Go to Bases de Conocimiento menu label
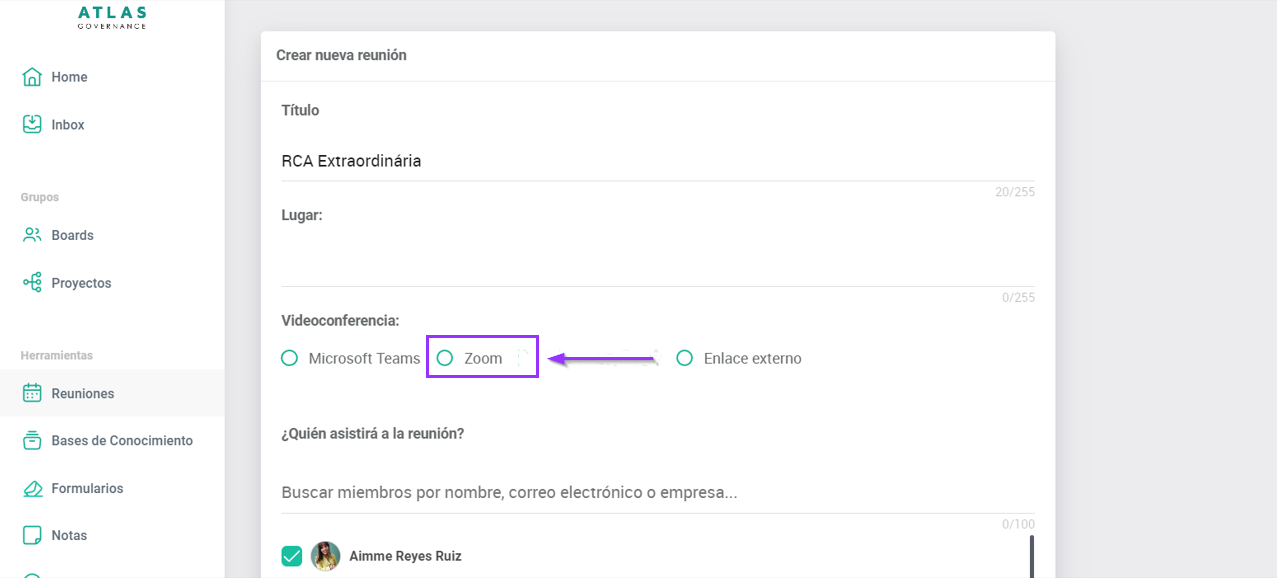Viewport: 1277px width, 578px height. [122, 441]
